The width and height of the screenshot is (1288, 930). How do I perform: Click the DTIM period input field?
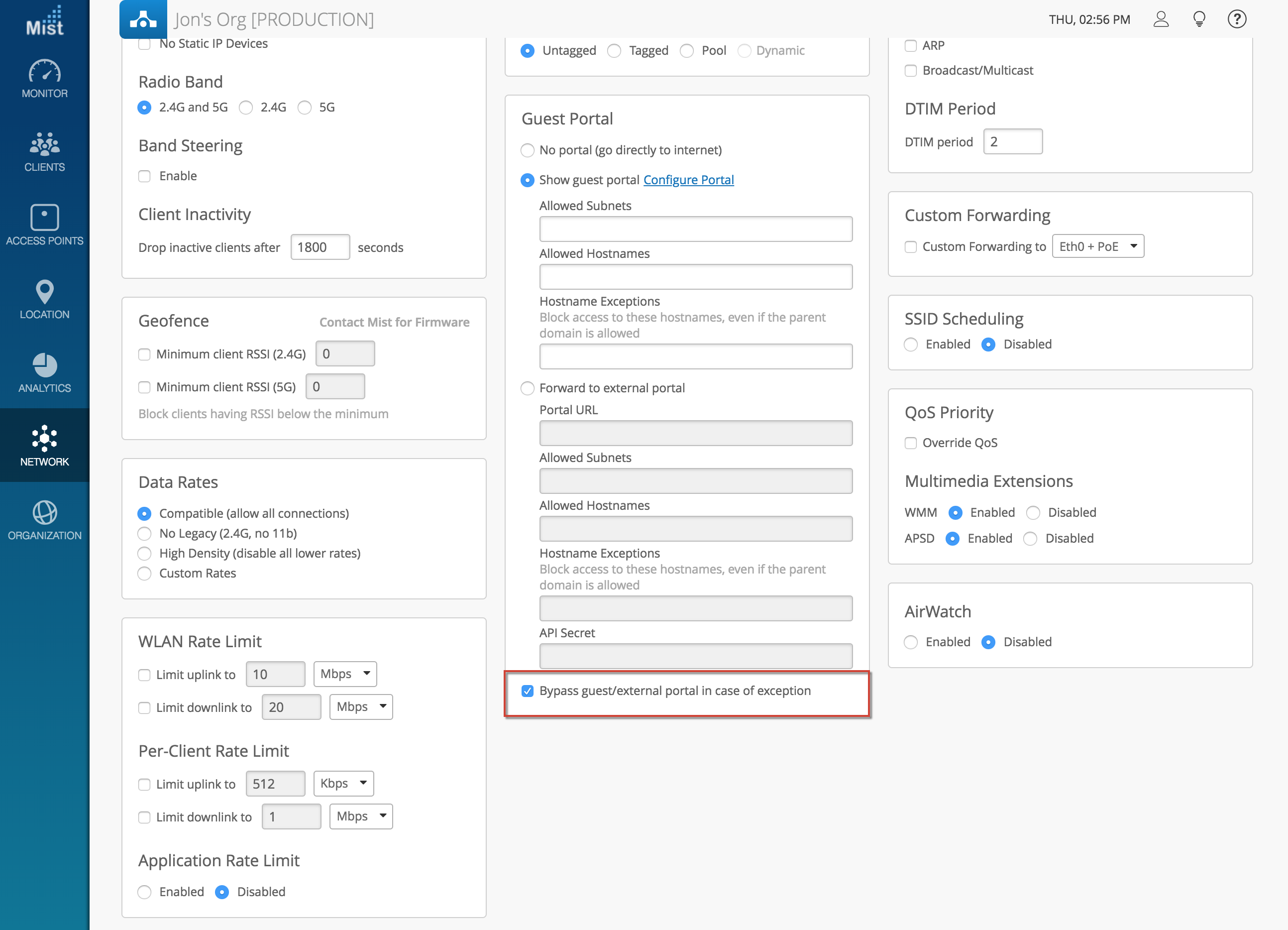tap(1013, 142)
